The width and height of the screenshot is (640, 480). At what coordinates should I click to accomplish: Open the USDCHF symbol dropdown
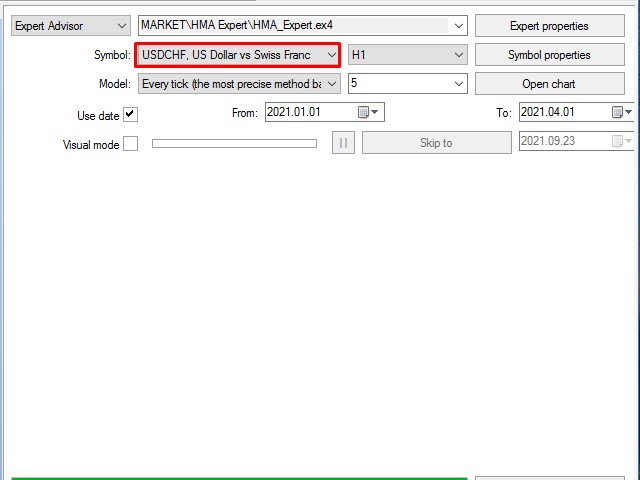(x=238, y=55)
